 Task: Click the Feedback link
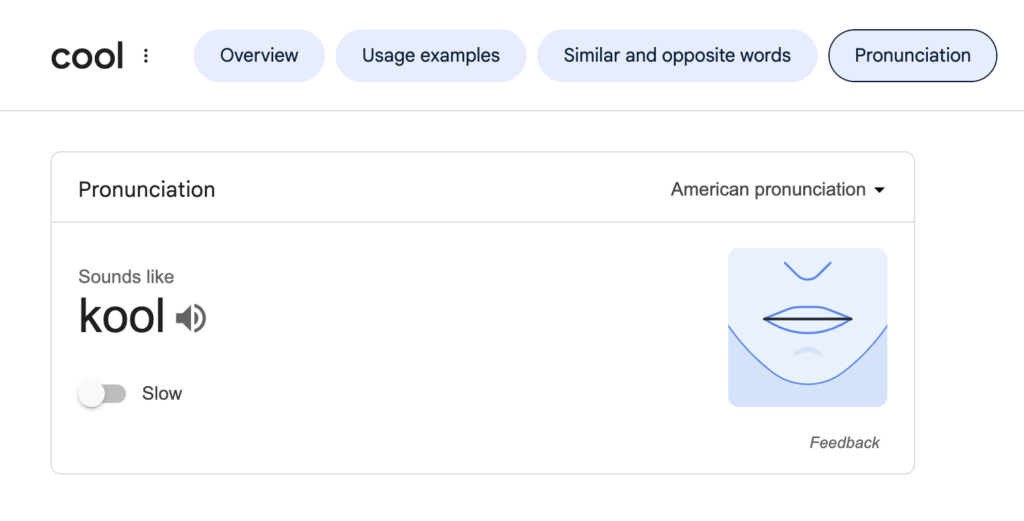pyautogui.click(x=844, y=443)
